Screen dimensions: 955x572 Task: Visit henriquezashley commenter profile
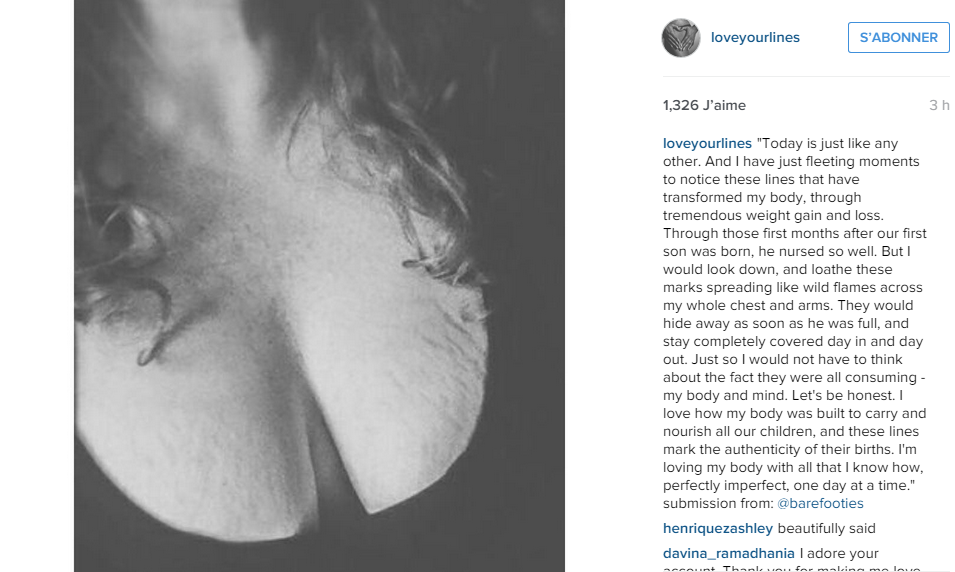717,528
